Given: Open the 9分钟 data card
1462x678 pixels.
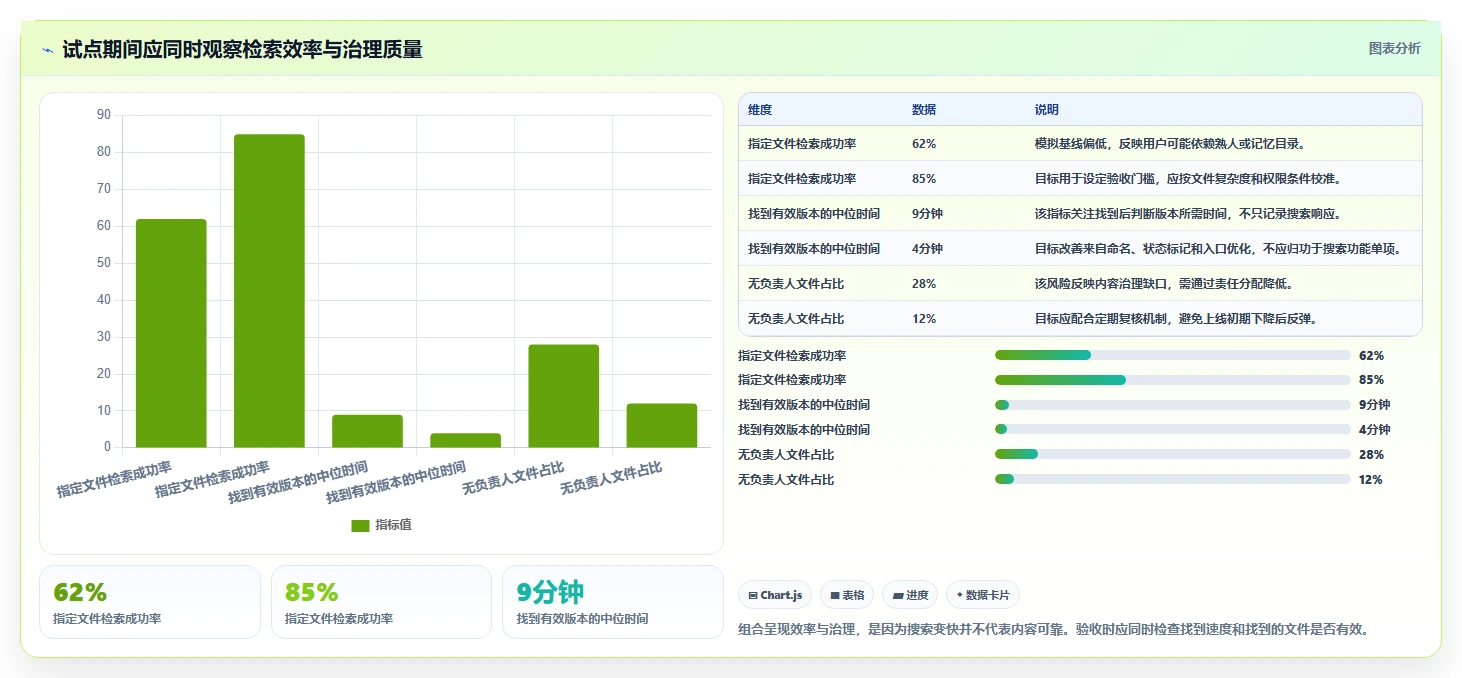Looking at the screenshot, I should point(612,602).
